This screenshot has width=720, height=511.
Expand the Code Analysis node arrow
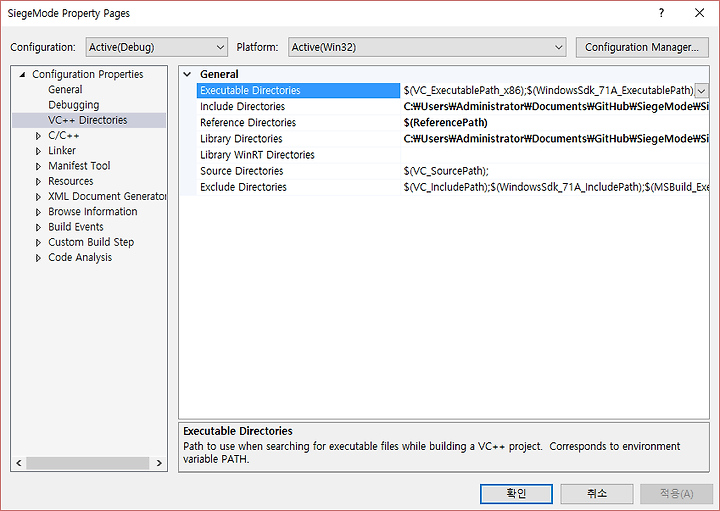pyautogui.click(x=39, y=258)
